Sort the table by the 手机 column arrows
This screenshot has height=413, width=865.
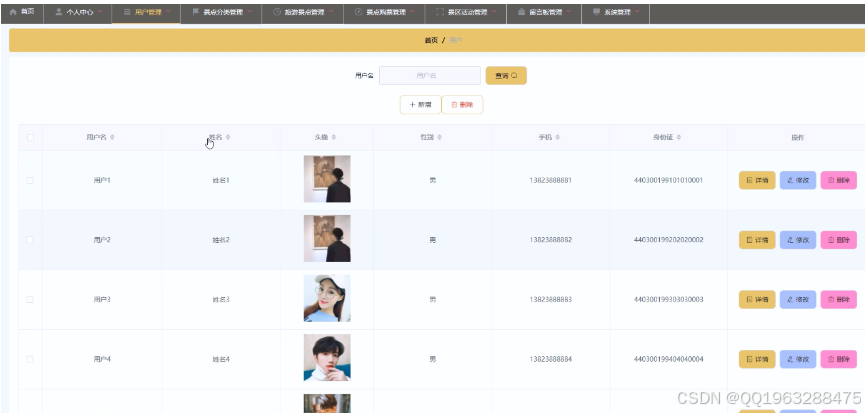[x=558, y=137]
